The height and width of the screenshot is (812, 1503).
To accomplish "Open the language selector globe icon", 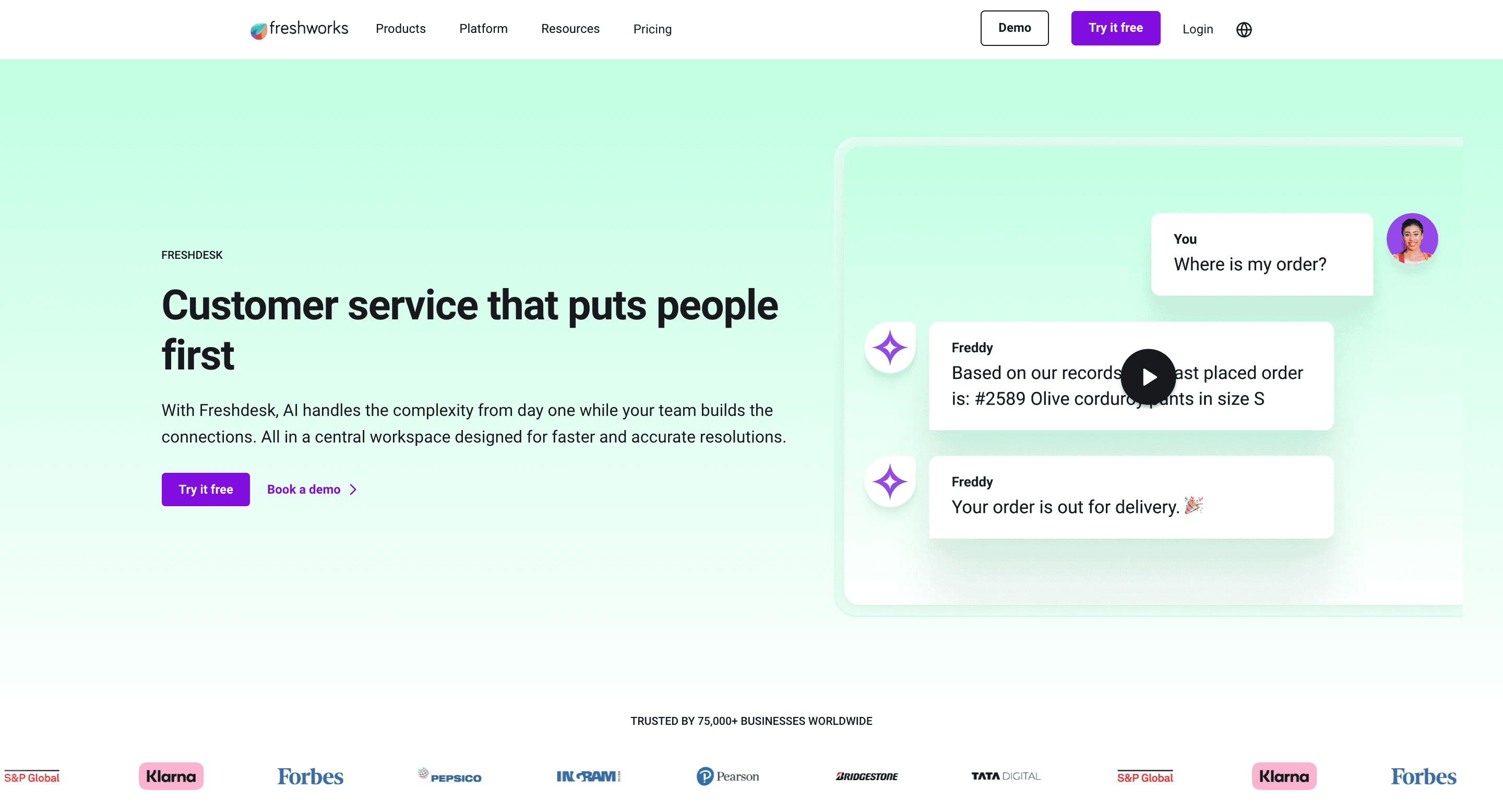I will pos(1243,29).
